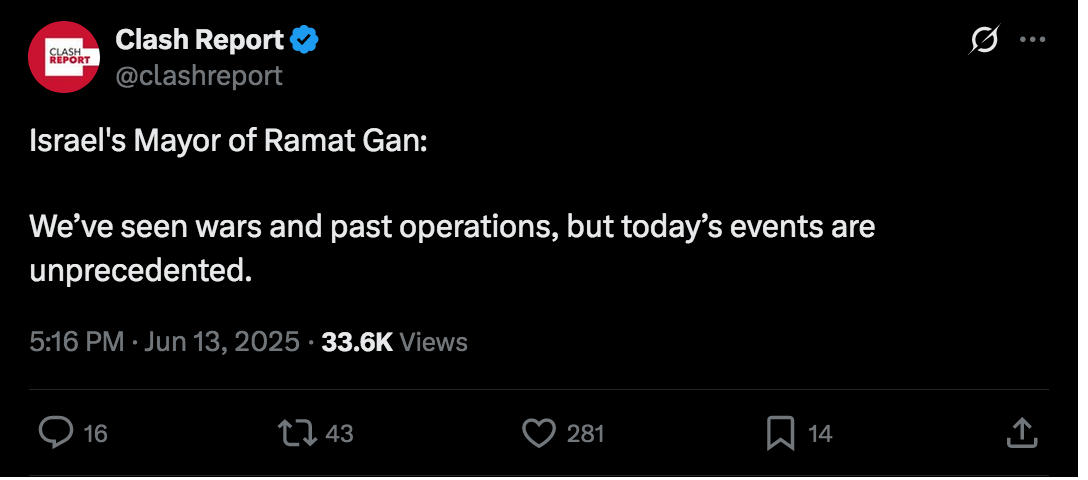Click the blue verified badge
1088x480 pixels.
click(x=304, y=40)
